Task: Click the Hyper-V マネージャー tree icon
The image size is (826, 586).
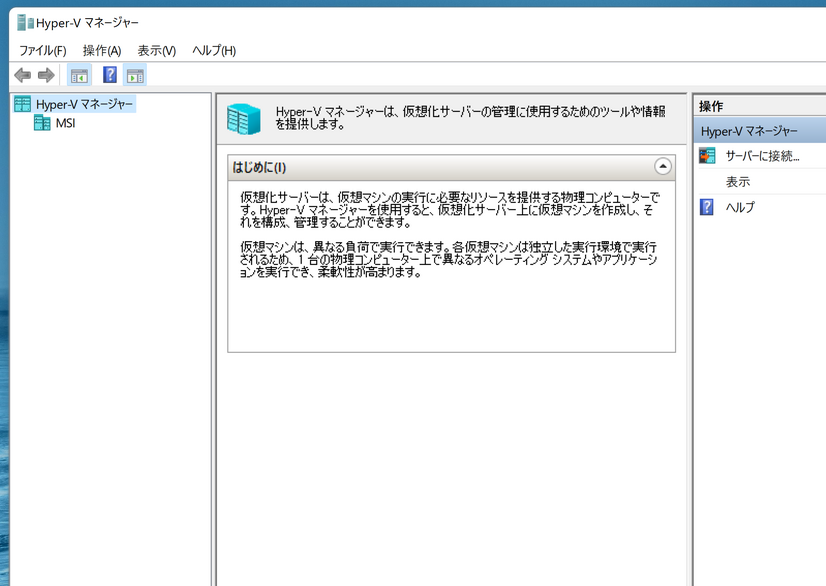Action: click(x=23, y=104)
